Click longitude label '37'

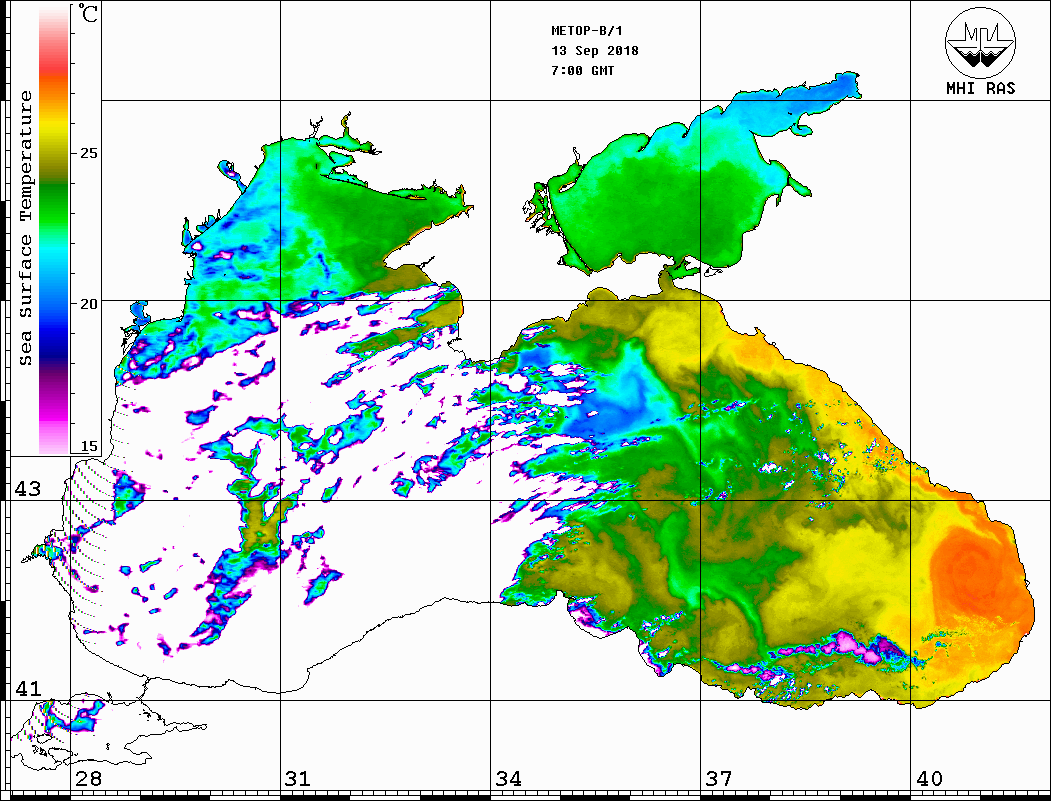(719, 779)
